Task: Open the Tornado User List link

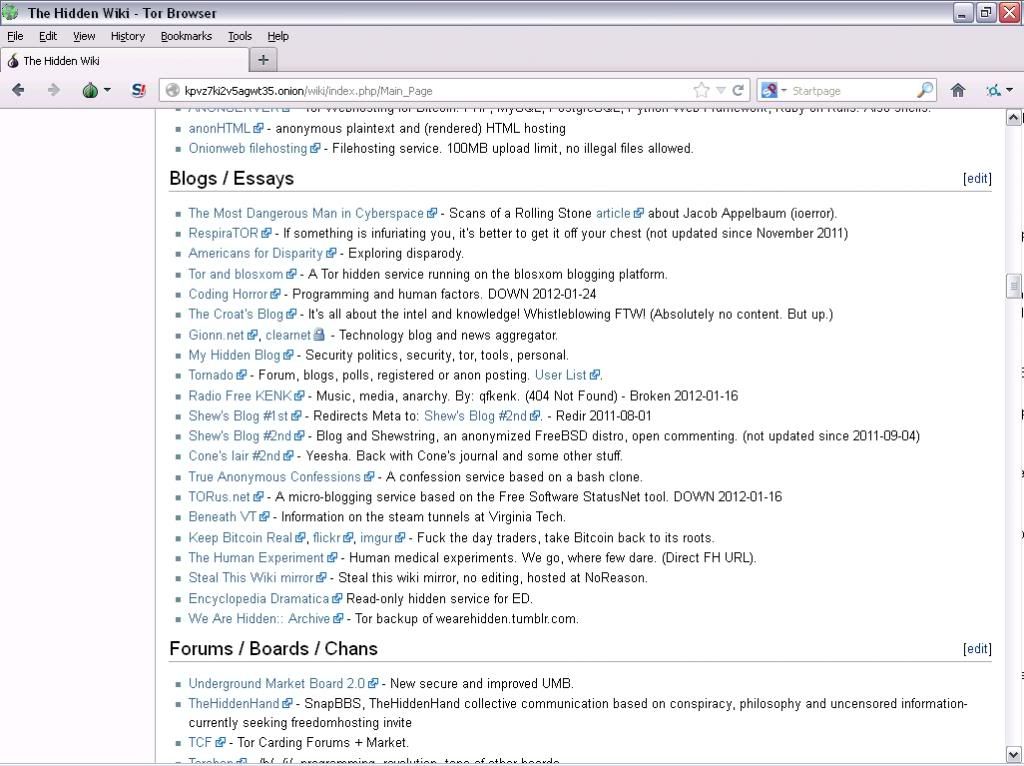Action: (x=560, y=375)
